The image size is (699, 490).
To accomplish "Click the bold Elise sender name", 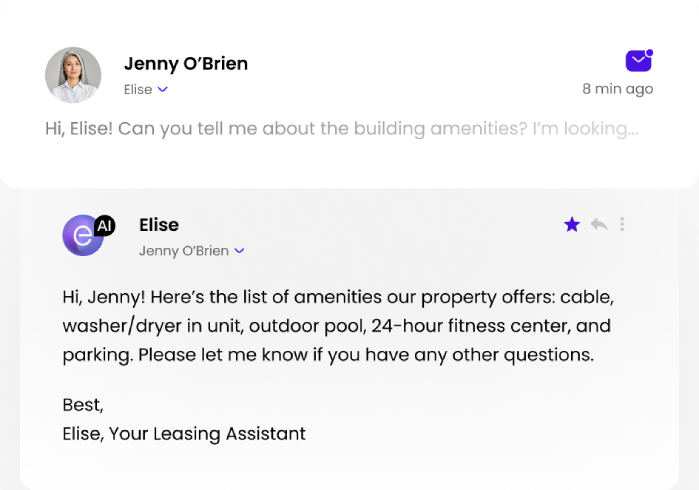I will pos(159,225).
